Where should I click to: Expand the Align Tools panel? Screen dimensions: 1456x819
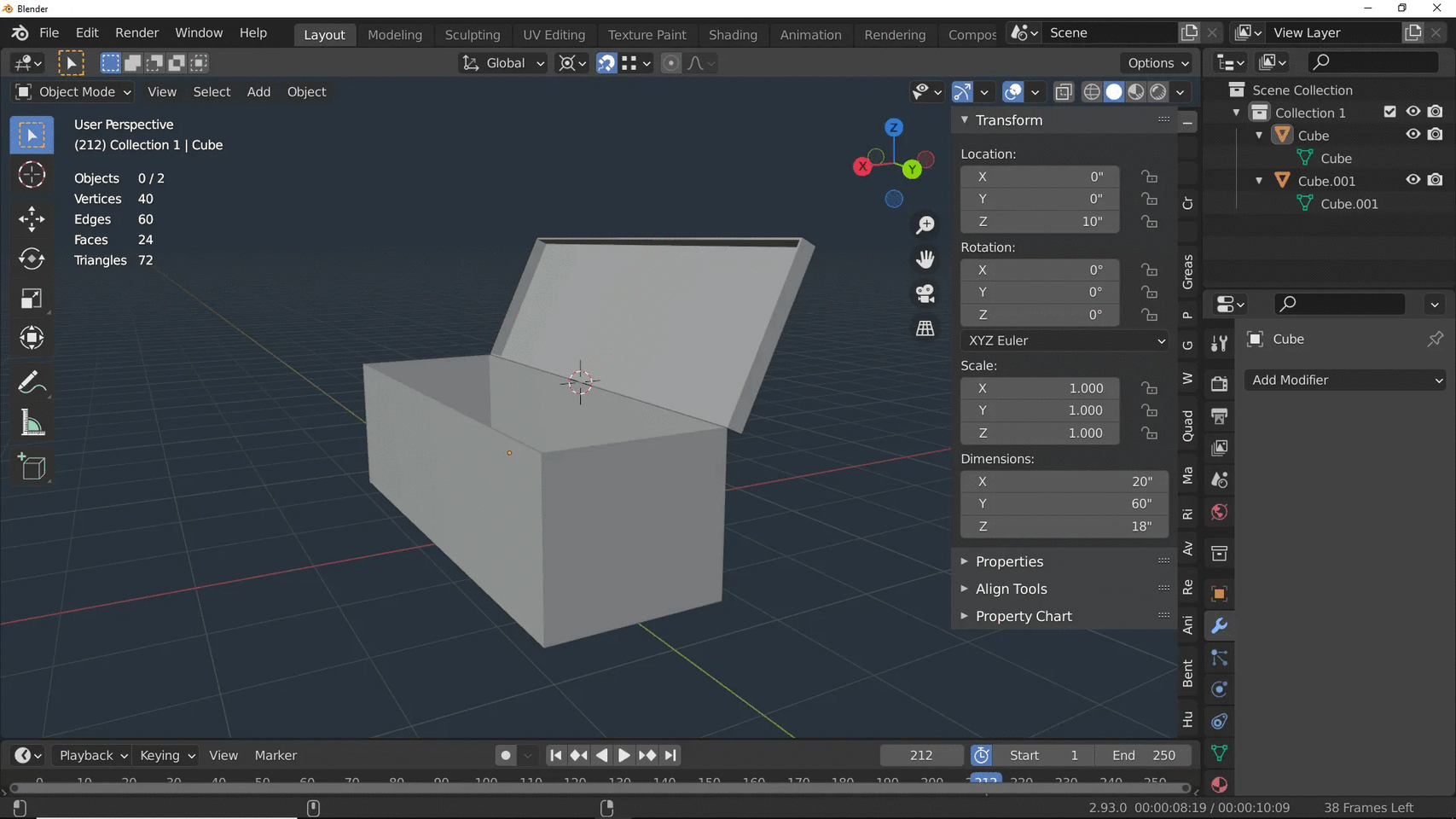tap(965, 589)
